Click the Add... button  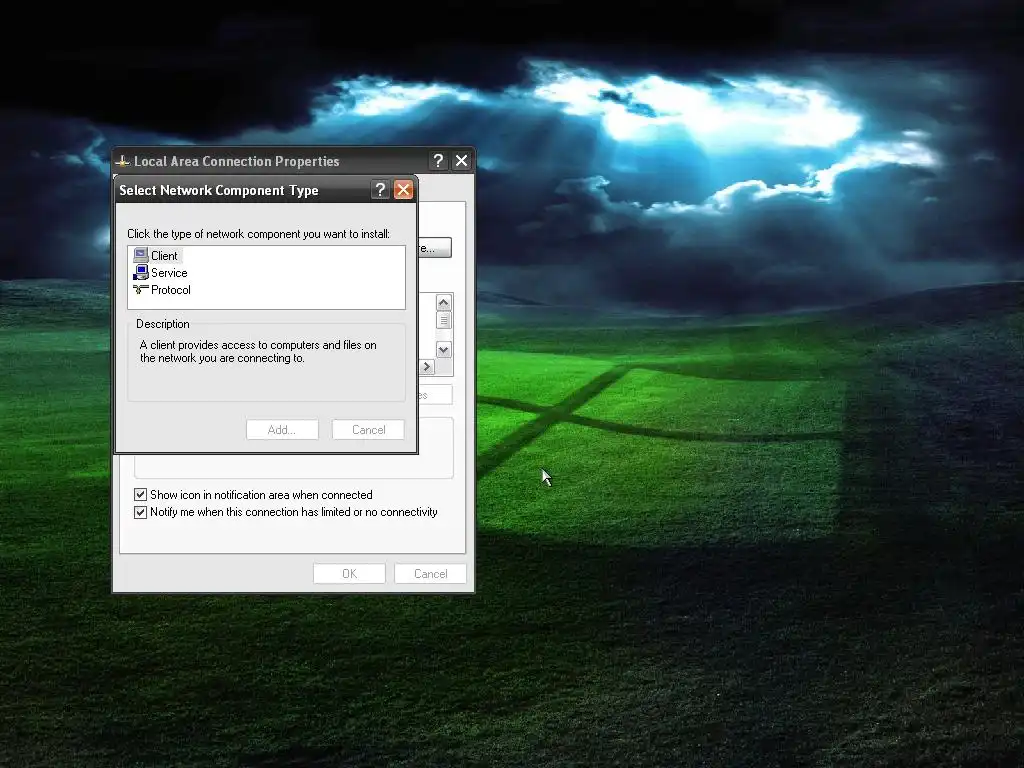click(282, 430)
